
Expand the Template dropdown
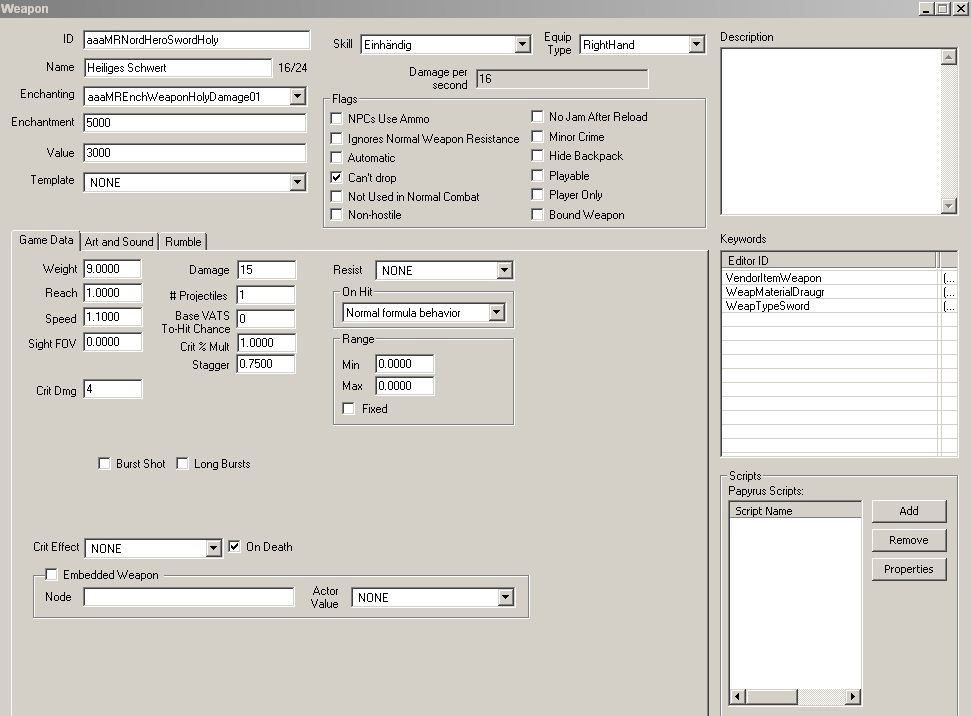pyautogui.click(x=297, y=183)
